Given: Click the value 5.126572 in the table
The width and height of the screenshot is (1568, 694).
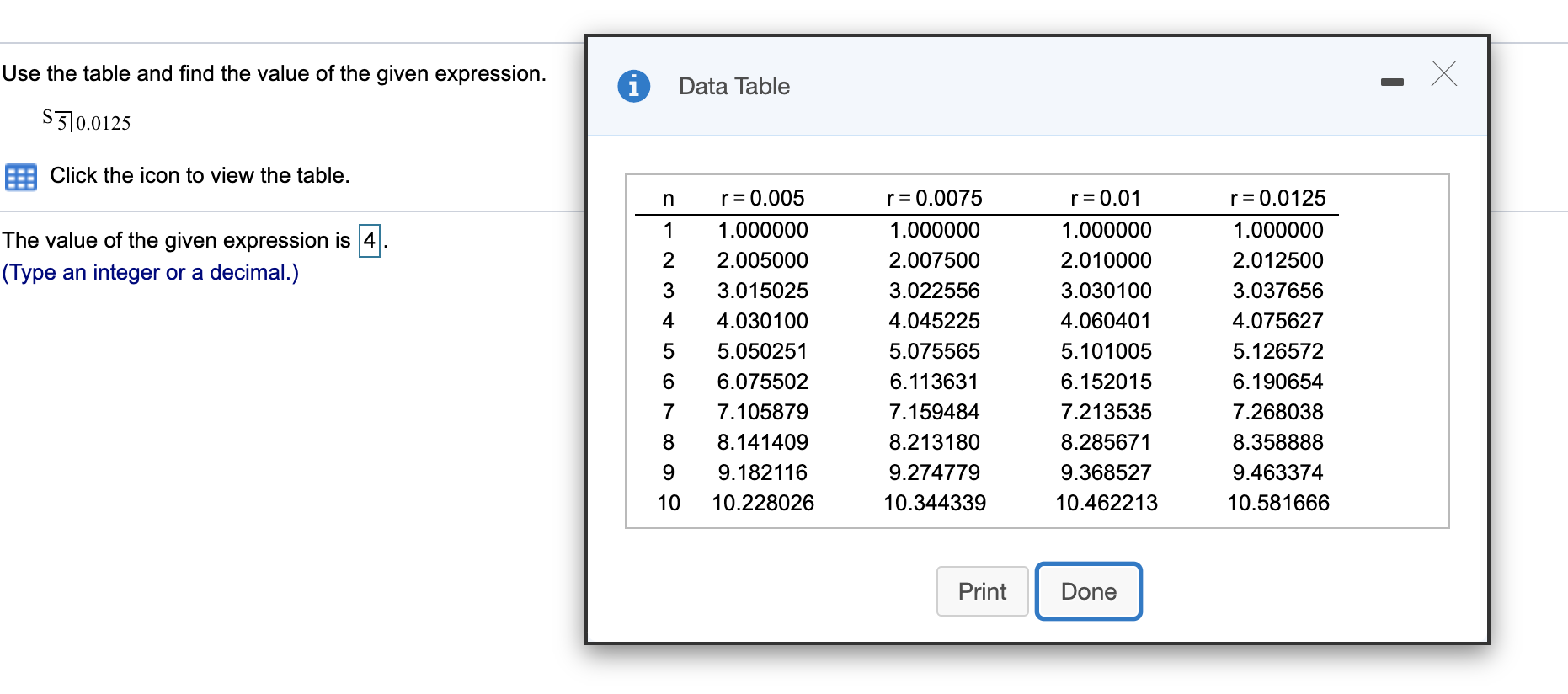Looking at the screenshot, I should click(x=1277, y=351).
